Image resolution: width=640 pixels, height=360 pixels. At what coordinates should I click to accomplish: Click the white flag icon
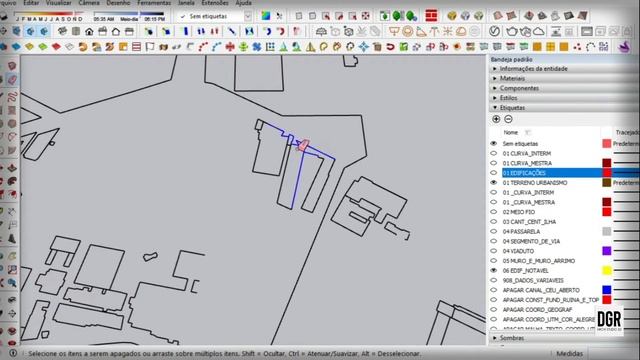click(x=150, y=47)
